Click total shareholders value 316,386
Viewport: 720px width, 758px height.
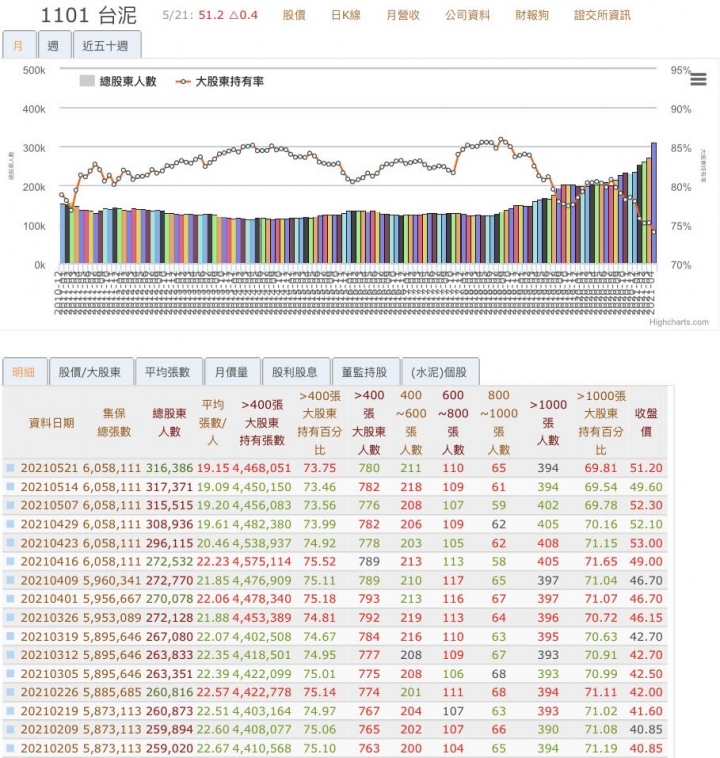pyautogui.click(x=169, y=468)
